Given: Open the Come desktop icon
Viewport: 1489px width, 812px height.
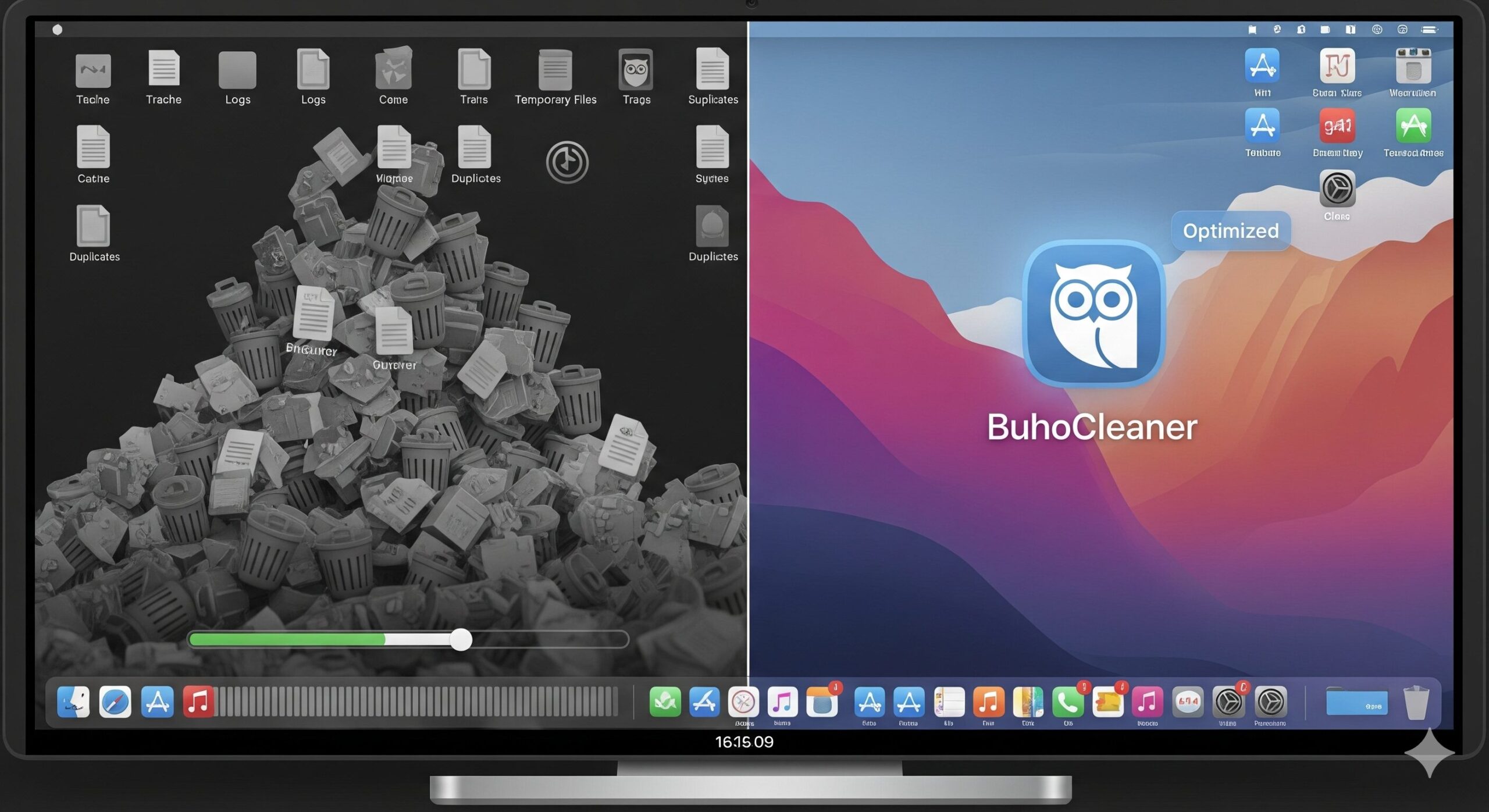Looking at the screenshot, I should [x=394, y=69].
